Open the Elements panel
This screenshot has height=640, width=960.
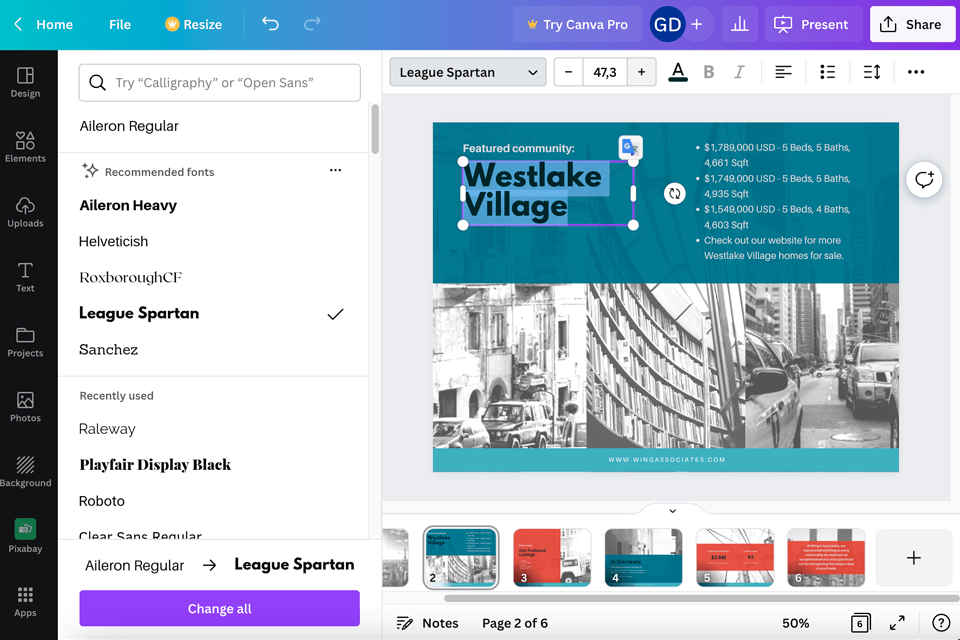click(25, 147)
